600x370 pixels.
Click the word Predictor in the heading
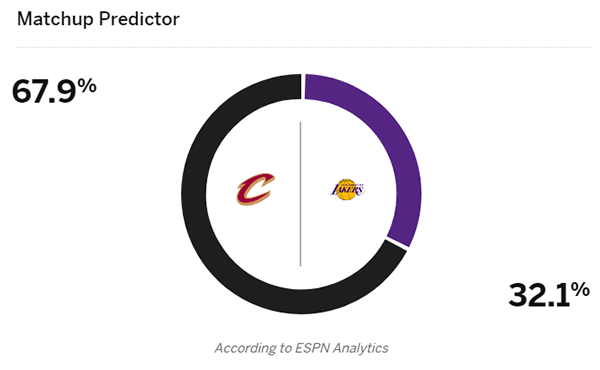pos(139,19)
